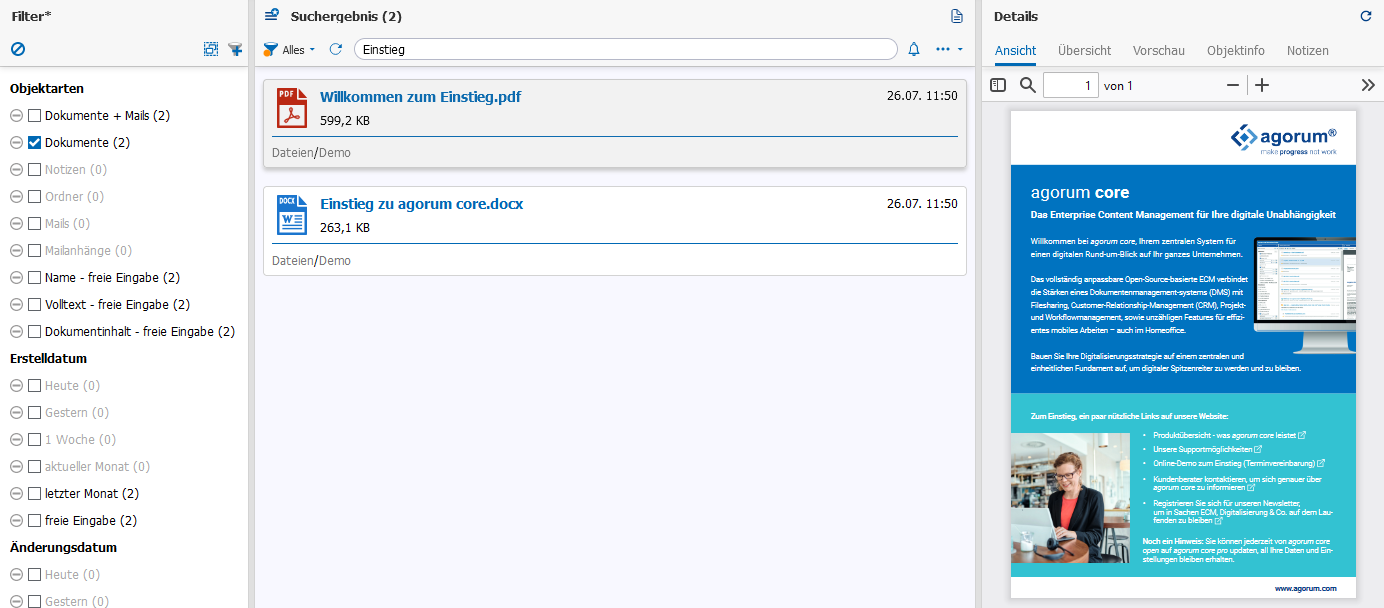
Task: Click the minus icon beside freie Eingabe (2)
Action: 17,521
